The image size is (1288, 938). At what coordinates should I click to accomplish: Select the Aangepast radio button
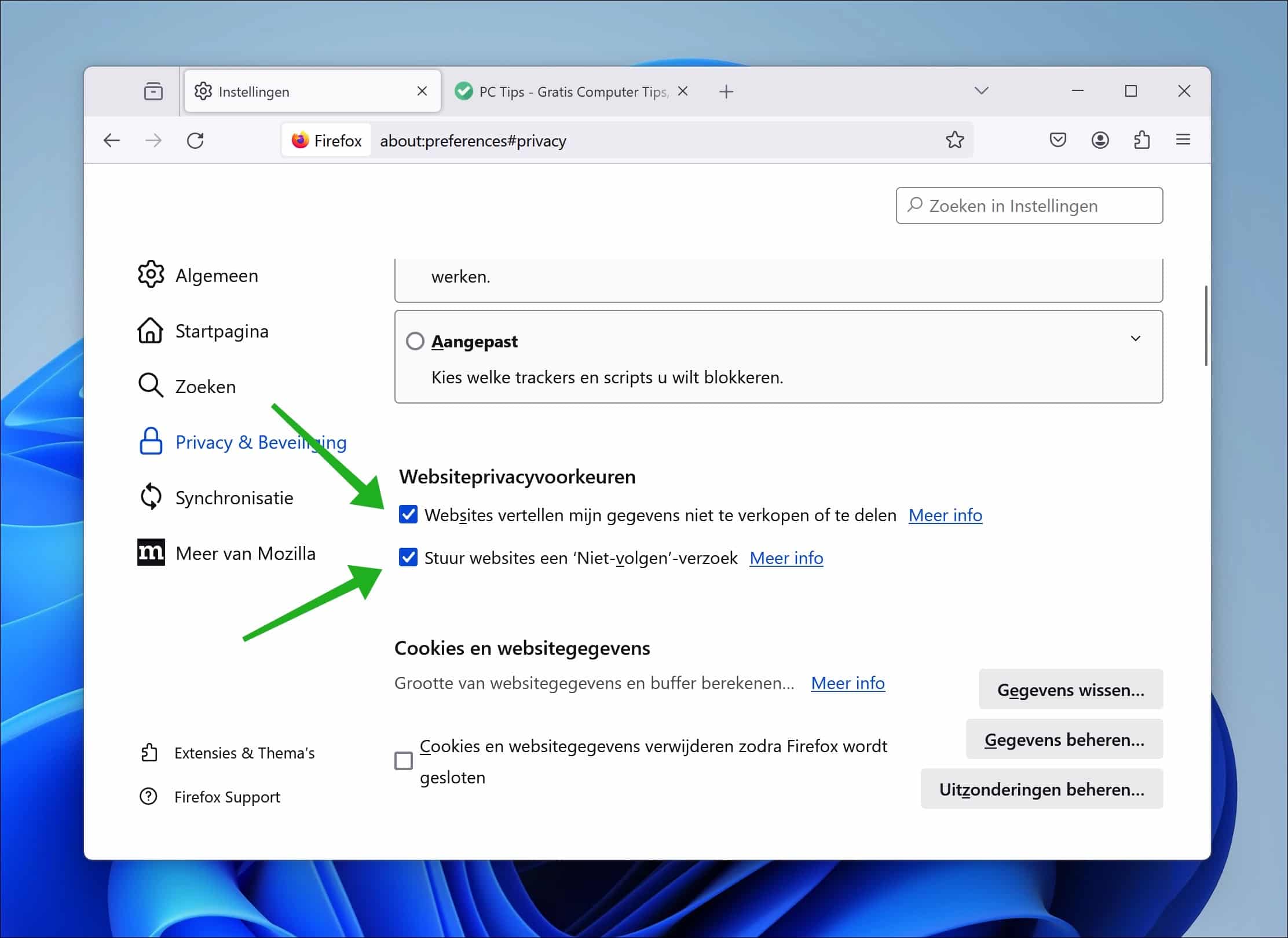(415, 342)
